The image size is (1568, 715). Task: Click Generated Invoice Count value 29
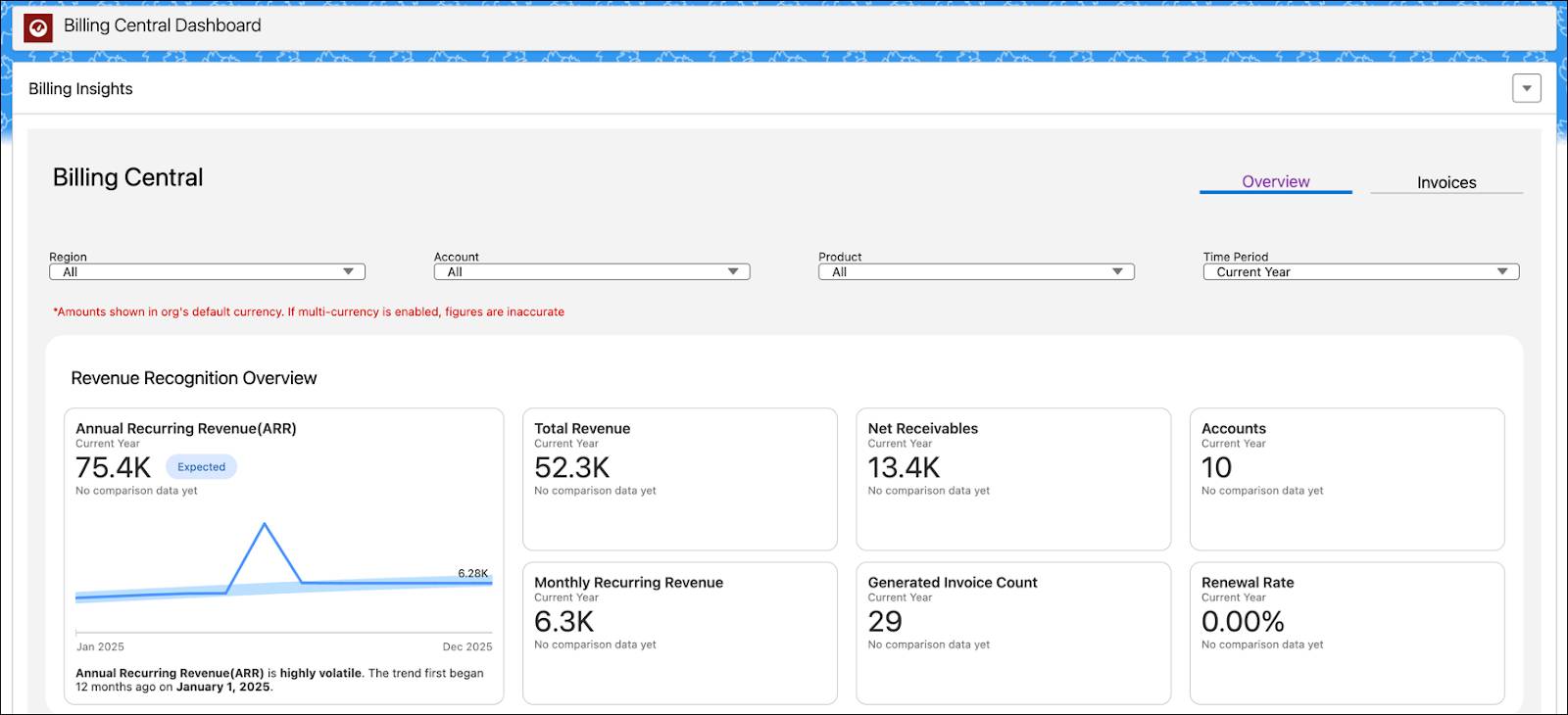click(x=884, y=622)
